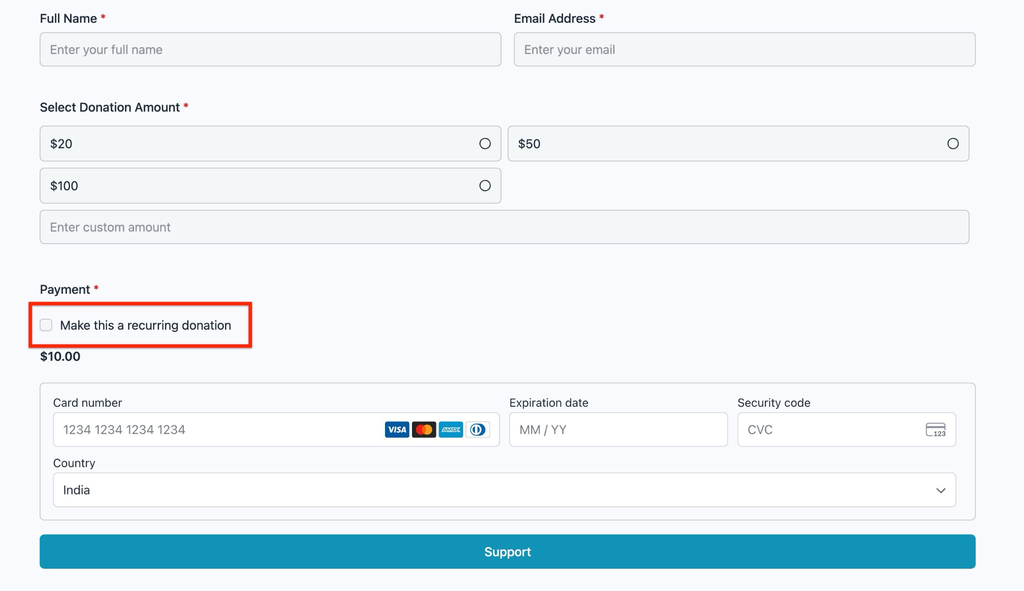
Task: Click the Diners Club card icon
Action: click(477, 430)
